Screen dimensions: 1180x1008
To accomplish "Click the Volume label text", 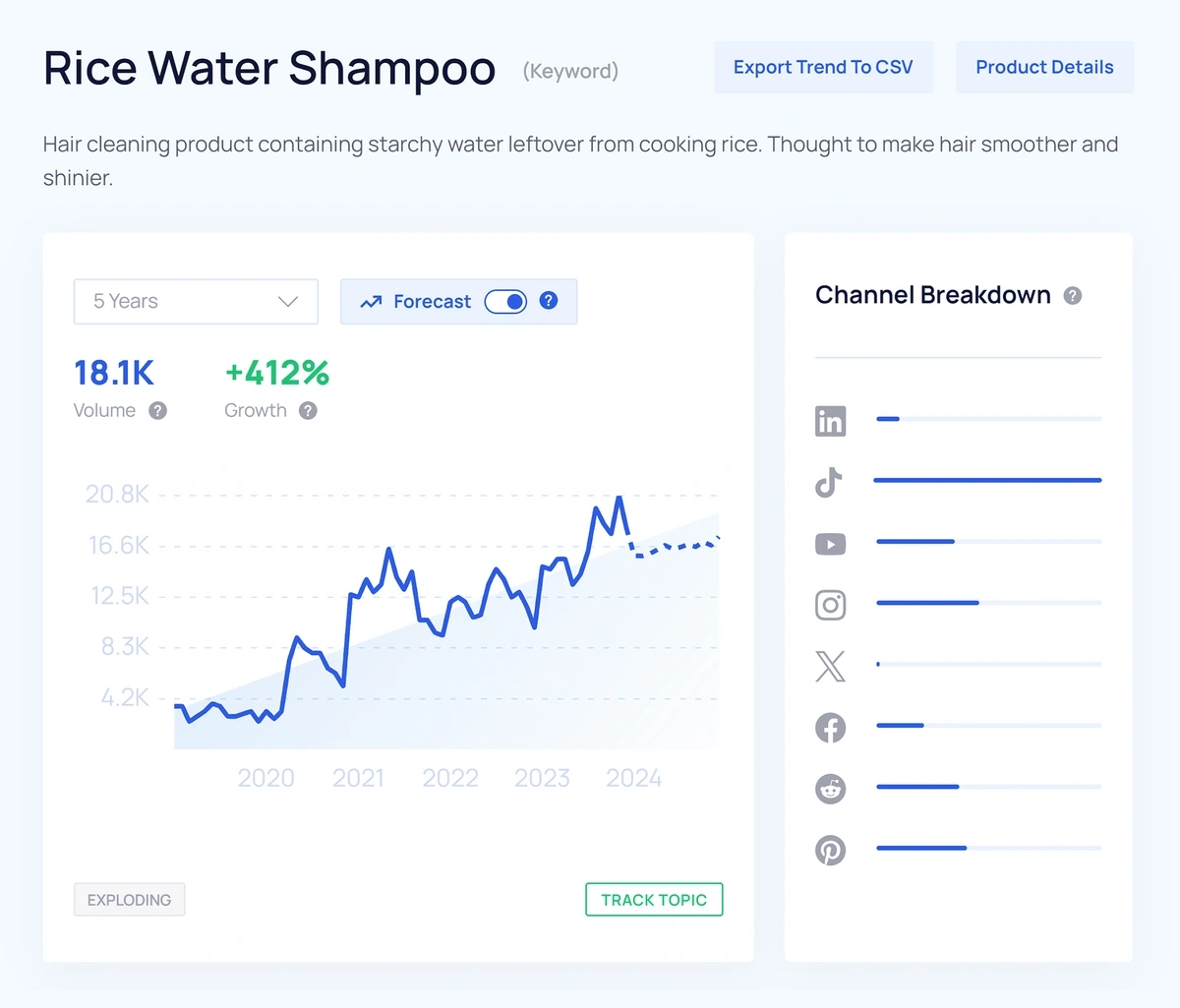I will point(104,411).
